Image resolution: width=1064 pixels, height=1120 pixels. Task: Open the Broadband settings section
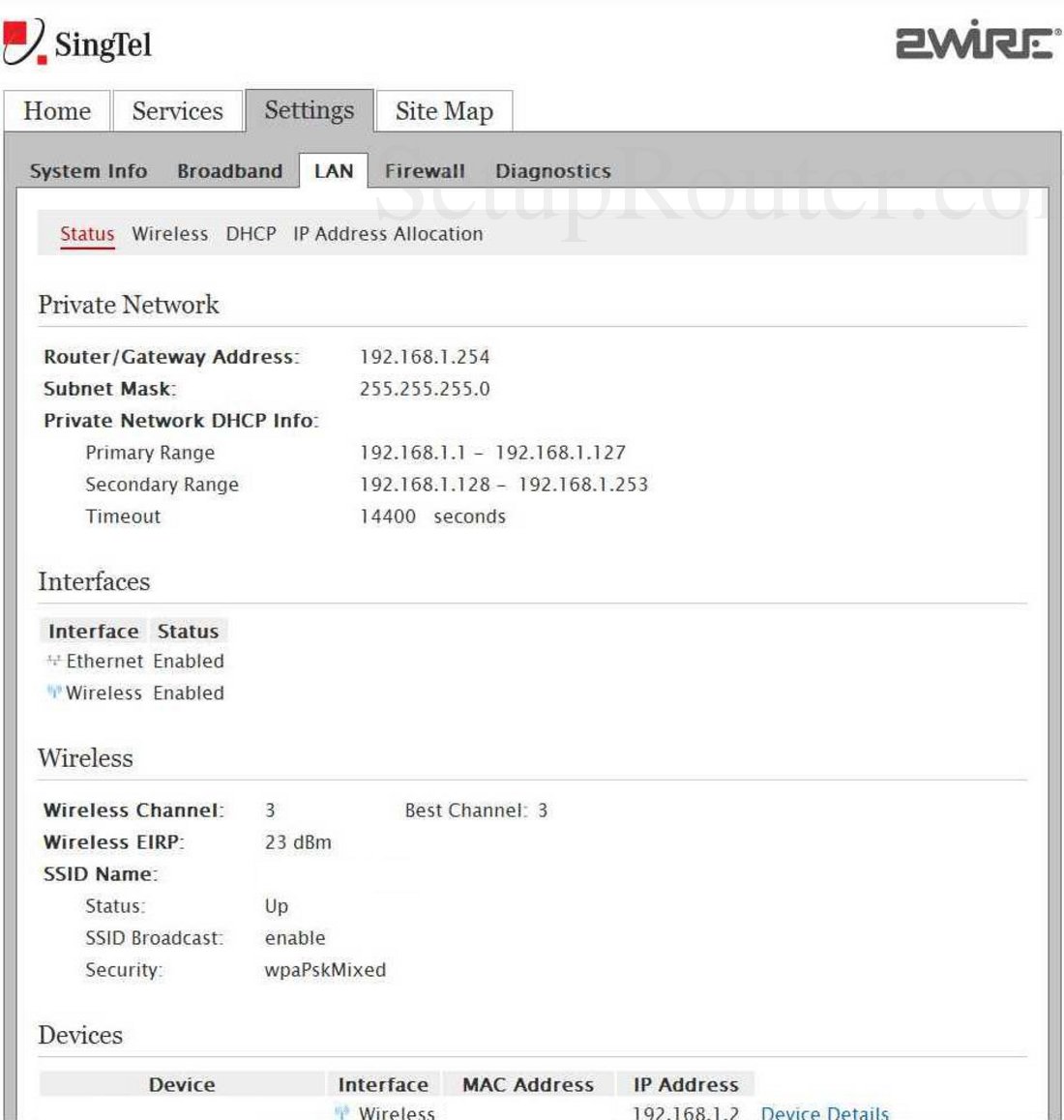point(229,170)
